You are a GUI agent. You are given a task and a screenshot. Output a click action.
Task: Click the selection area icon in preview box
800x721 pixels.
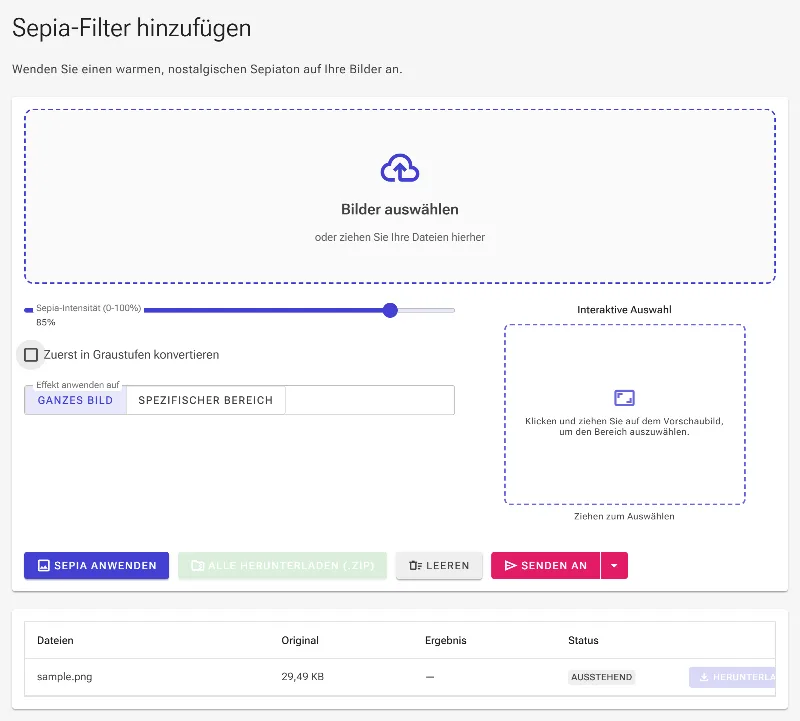coord(624,397)
